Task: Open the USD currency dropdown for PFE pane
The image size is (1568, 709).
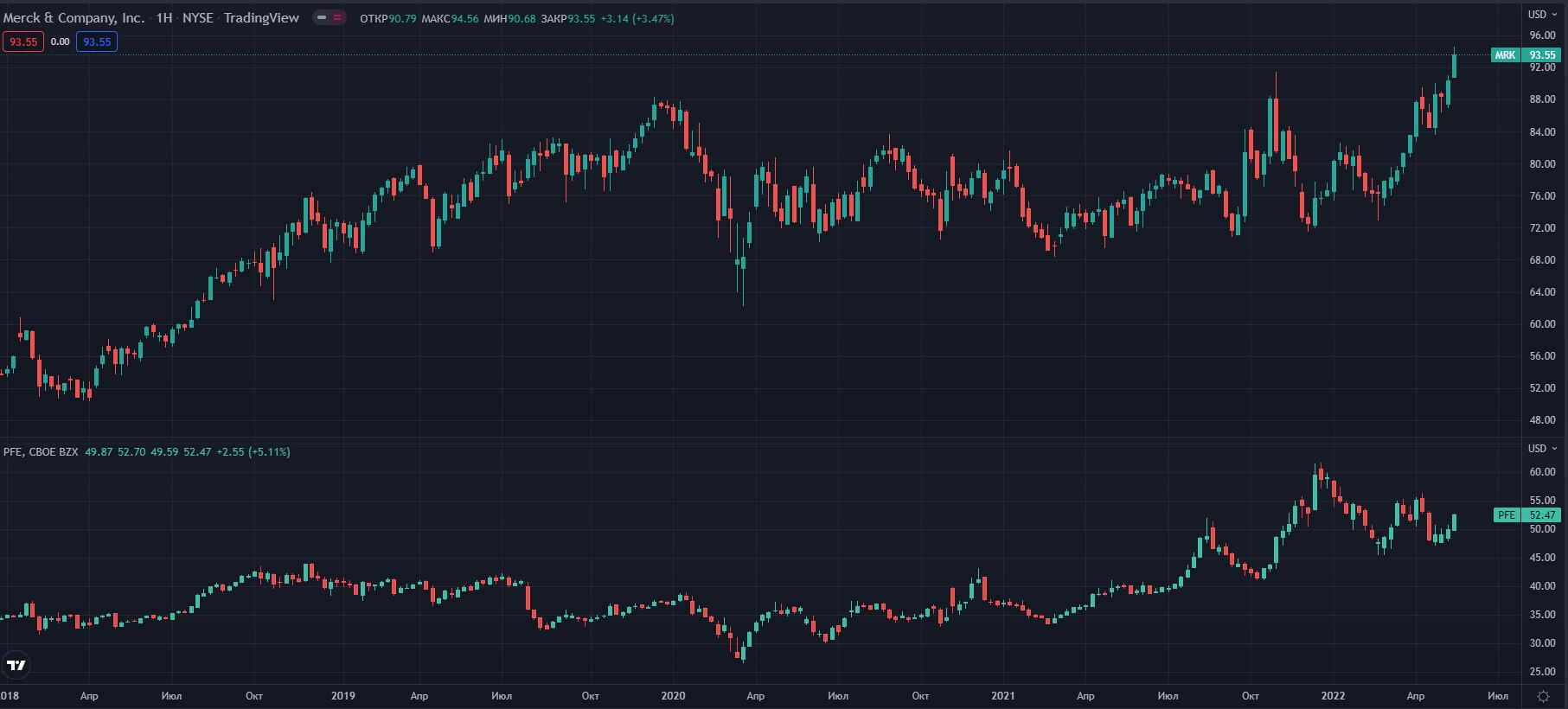Action: pos(1542,448)
